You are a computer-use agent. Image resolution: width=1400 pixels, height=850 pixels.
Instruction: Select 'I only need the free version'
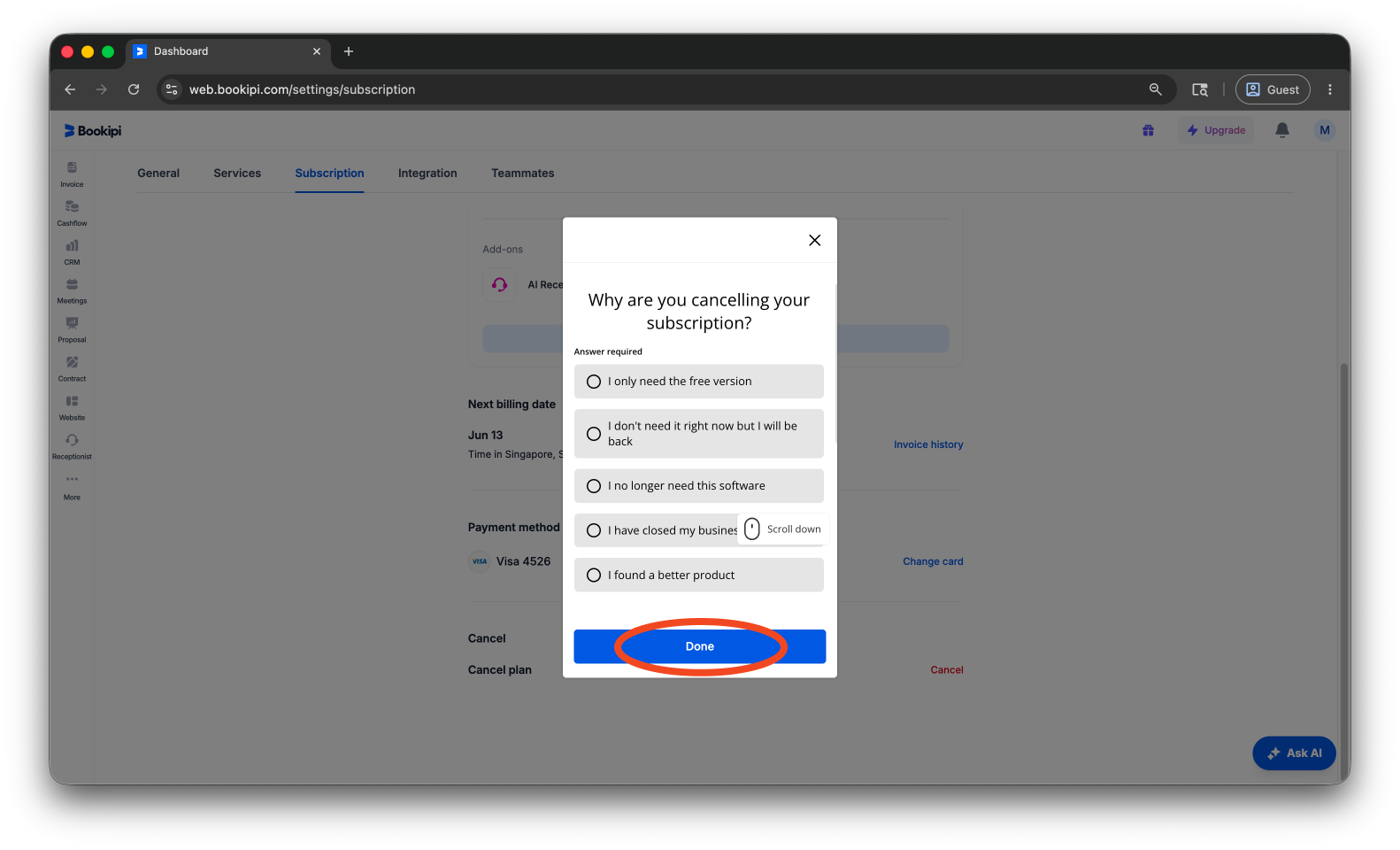click(699, 382)
